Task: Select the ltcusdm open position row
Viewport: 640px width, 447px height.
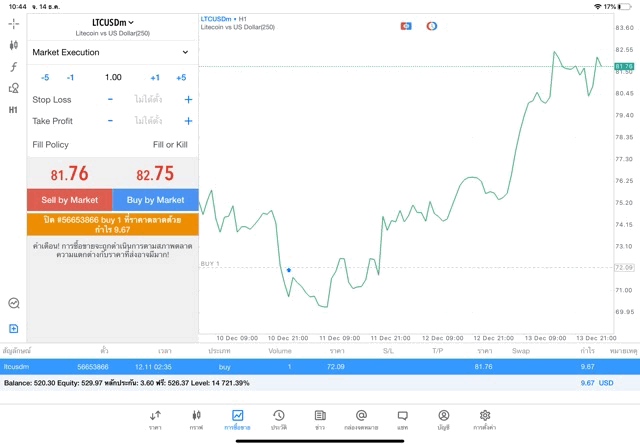Action: 320,367
